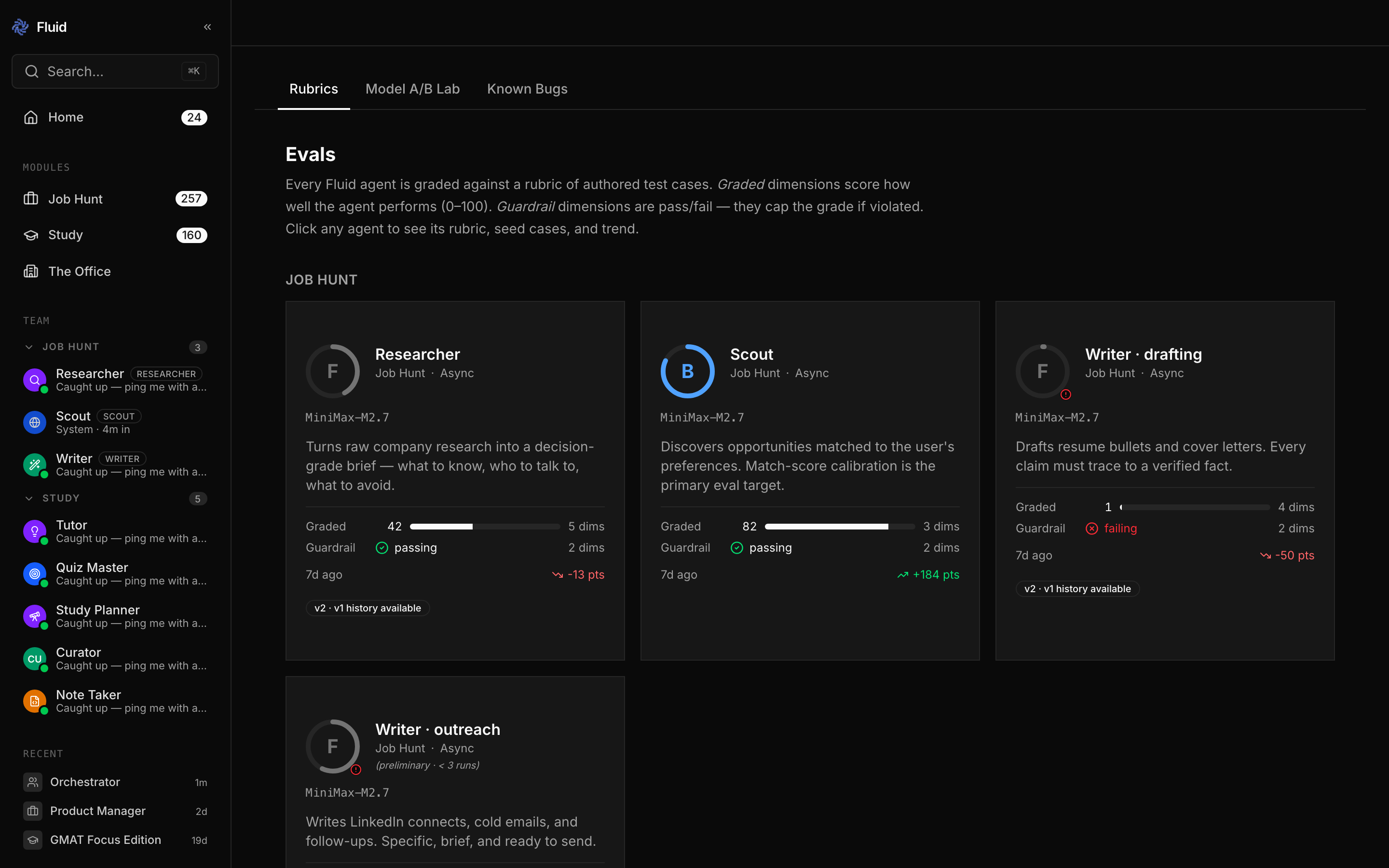The image size is (1389, 868).
Task: Open Writer · drafting card title
Action: click(x=1144, y=354)
